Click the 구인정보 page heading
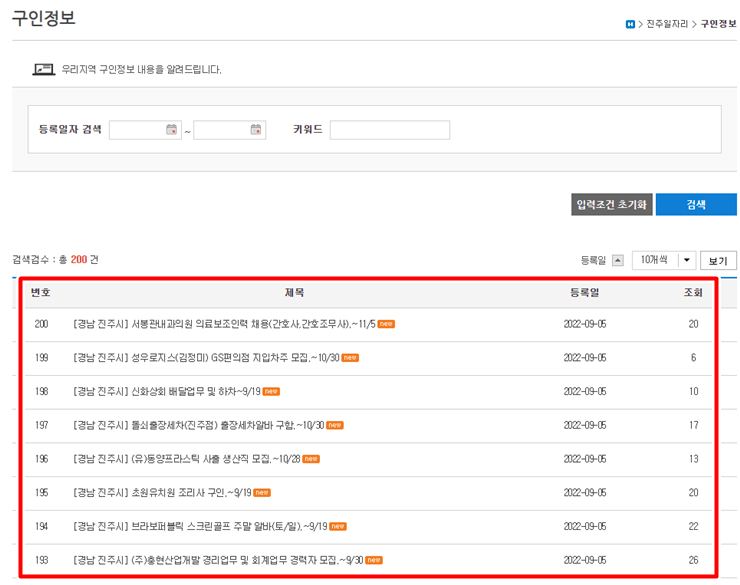The width and height of the screenshot is (740, 585). tap(43, 18)
